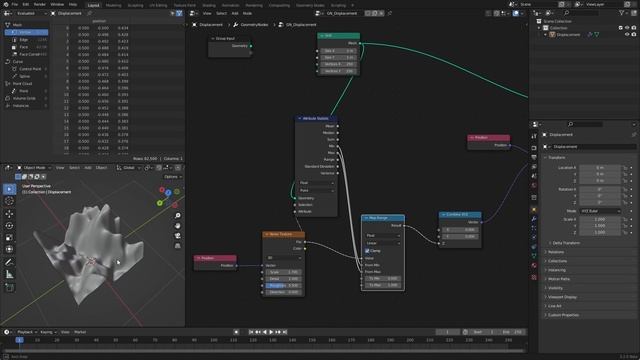Toggle snapping magnet in viewport header
The height and width of the screenshot is (360, 640).
[x=159, y=168]
